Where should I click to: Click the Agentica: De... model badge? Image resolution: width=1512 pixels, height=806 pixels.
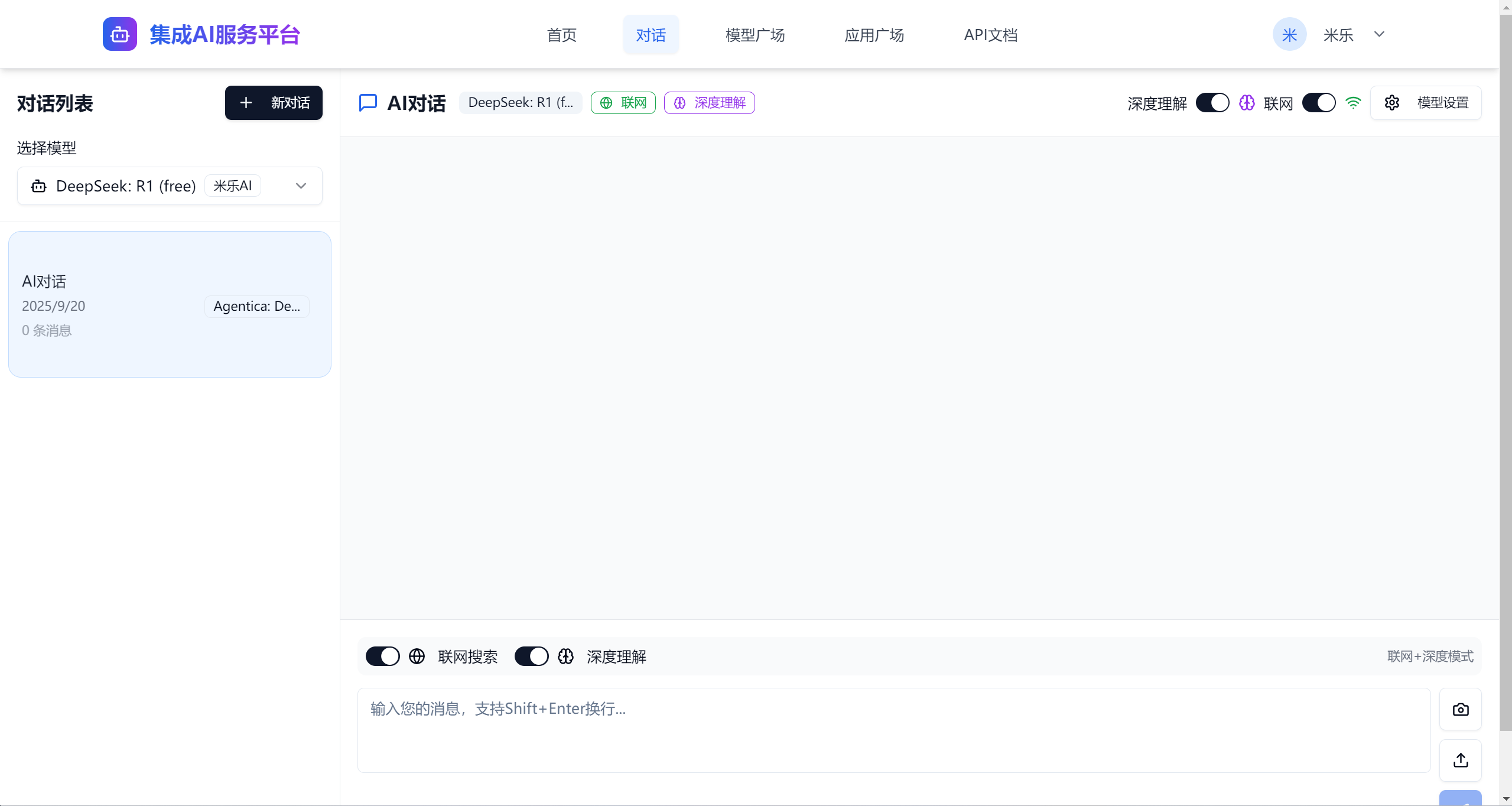[x=256, y=306]
